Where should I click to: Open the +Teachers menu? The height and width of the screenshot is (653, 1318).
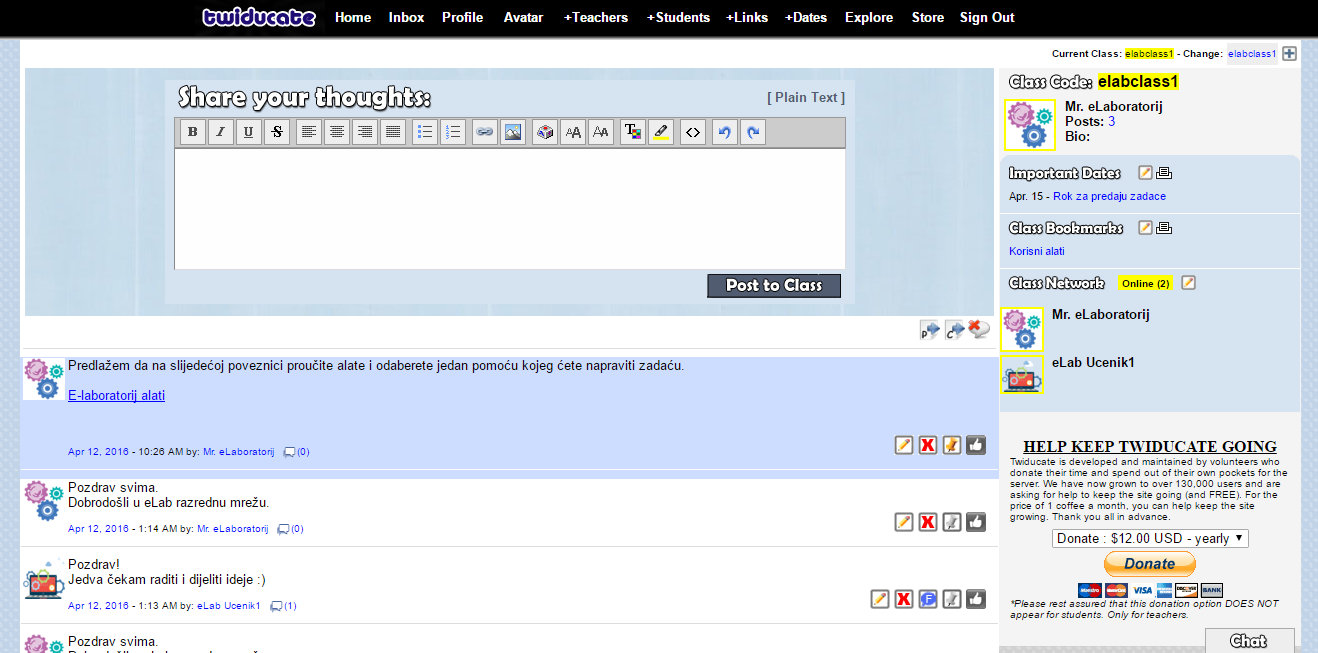[596, 17]
